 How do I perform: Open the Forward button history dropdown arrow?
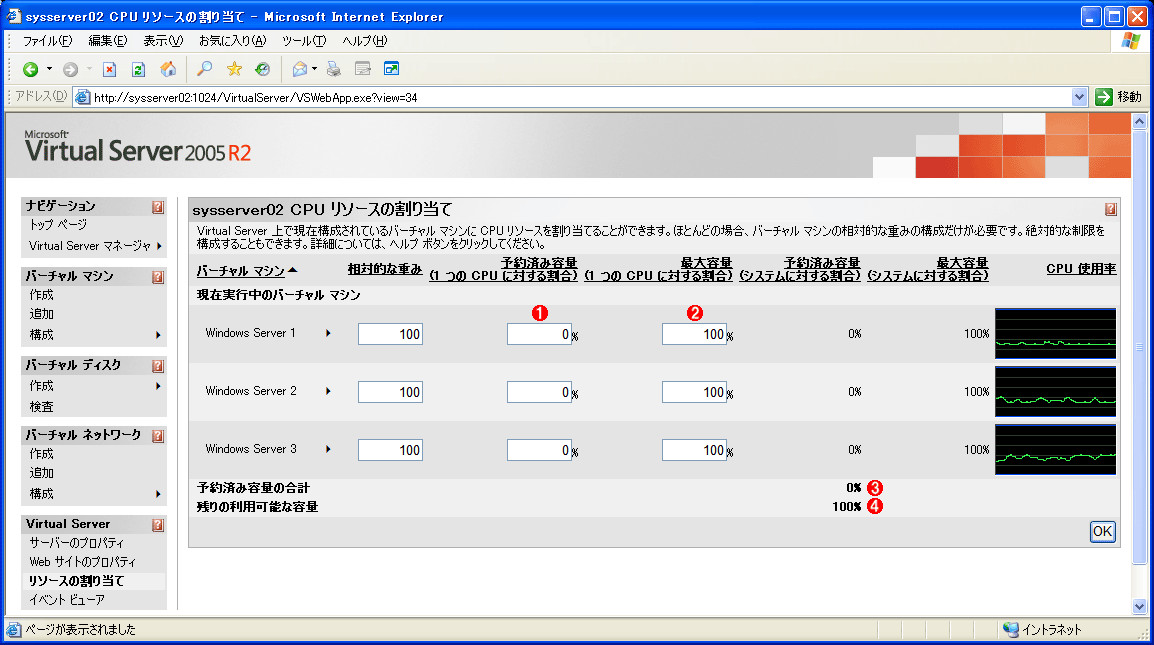(x=89, y=69)
